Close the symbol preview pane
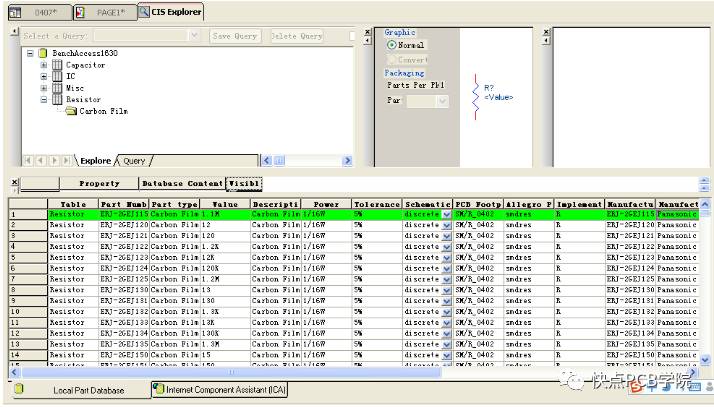Screen dimensions: 714x411 [367, 32]
